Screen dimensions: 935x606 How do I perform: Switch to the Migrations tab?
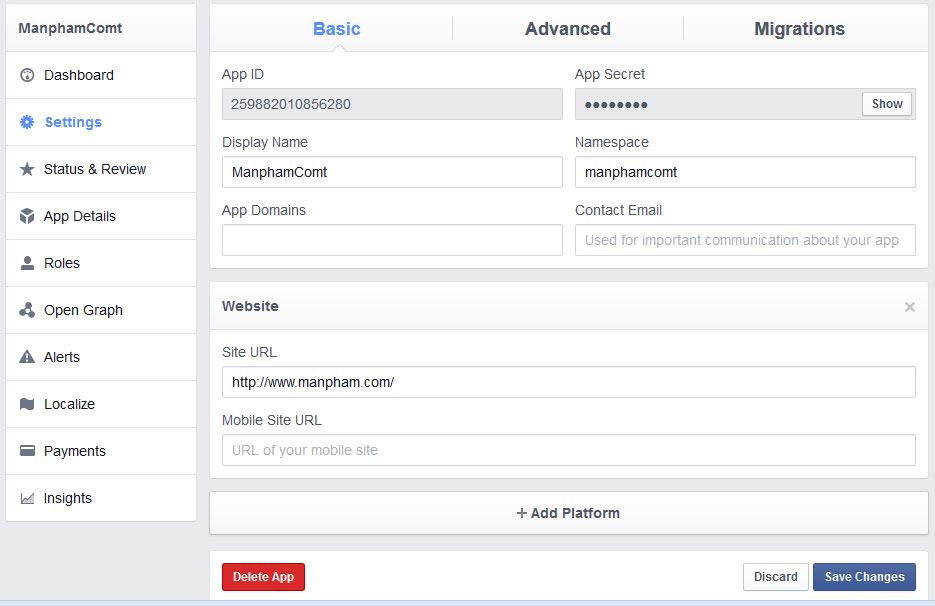[800, 29]
